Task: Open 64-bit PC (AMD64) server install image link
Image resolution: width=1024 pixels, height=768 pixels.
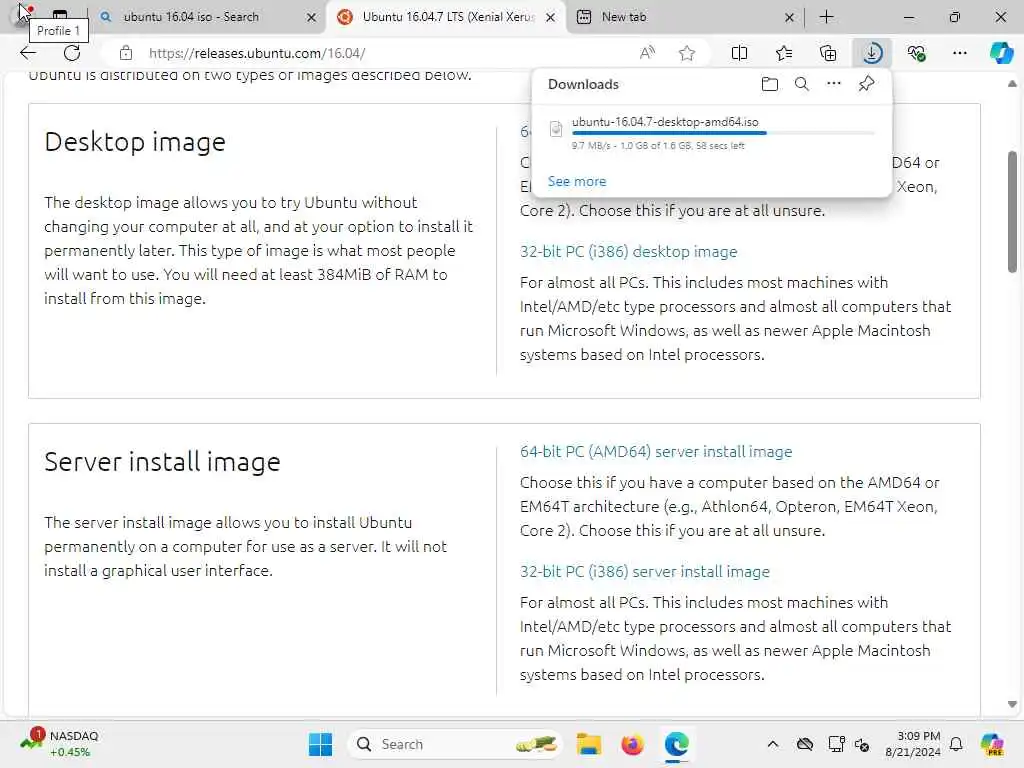Action: tap(656, 451)
